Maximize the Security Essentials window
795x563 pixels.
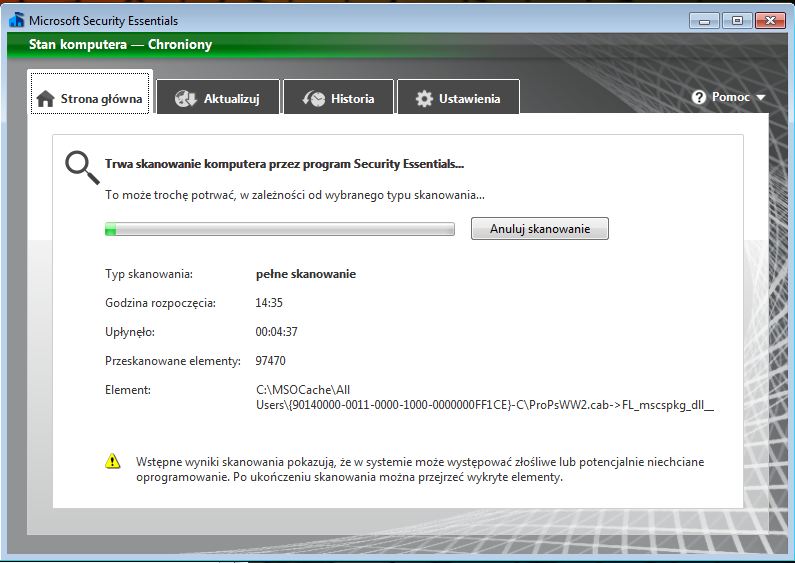(x=737, y=21)
